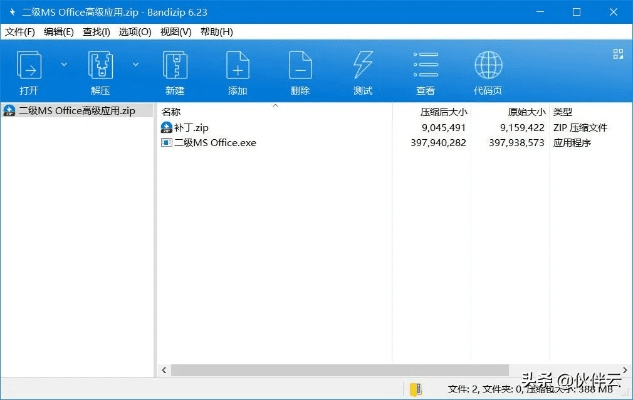Click the 打开 (Open) toolbar icon
Viewport: 633px width, 400px height.
point(30,67)
